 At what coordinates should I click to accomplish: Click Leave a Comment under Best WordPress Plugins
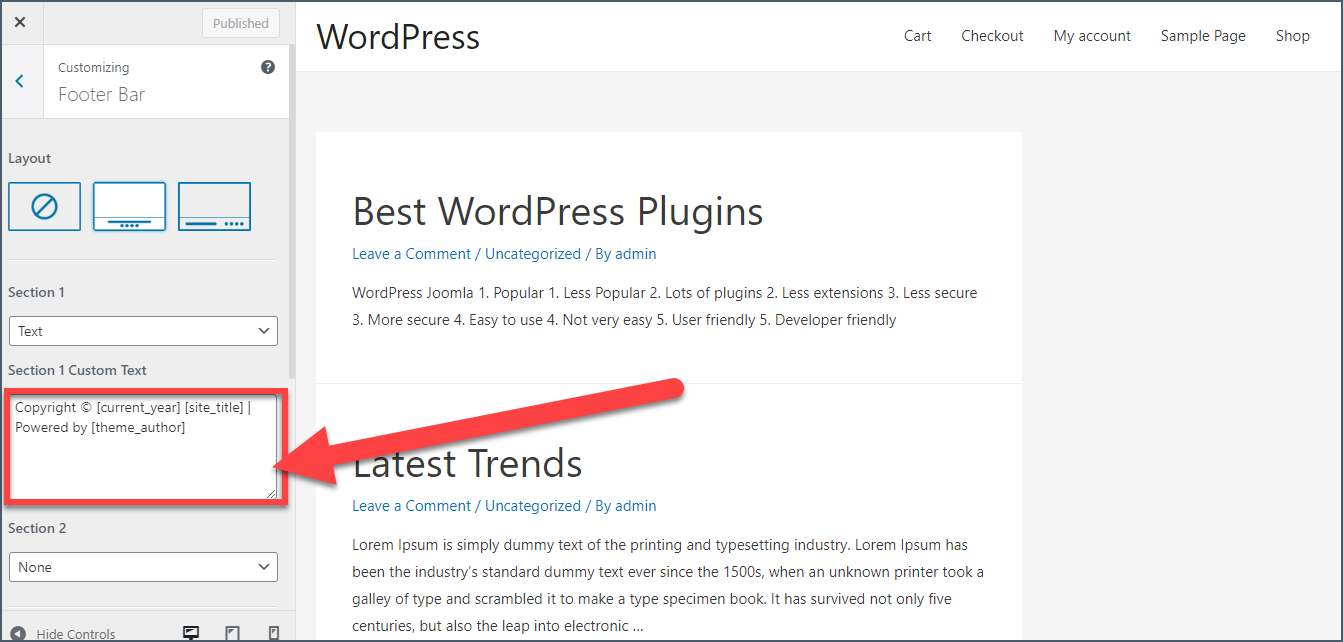pyautogui.click(x=411, y=254)
